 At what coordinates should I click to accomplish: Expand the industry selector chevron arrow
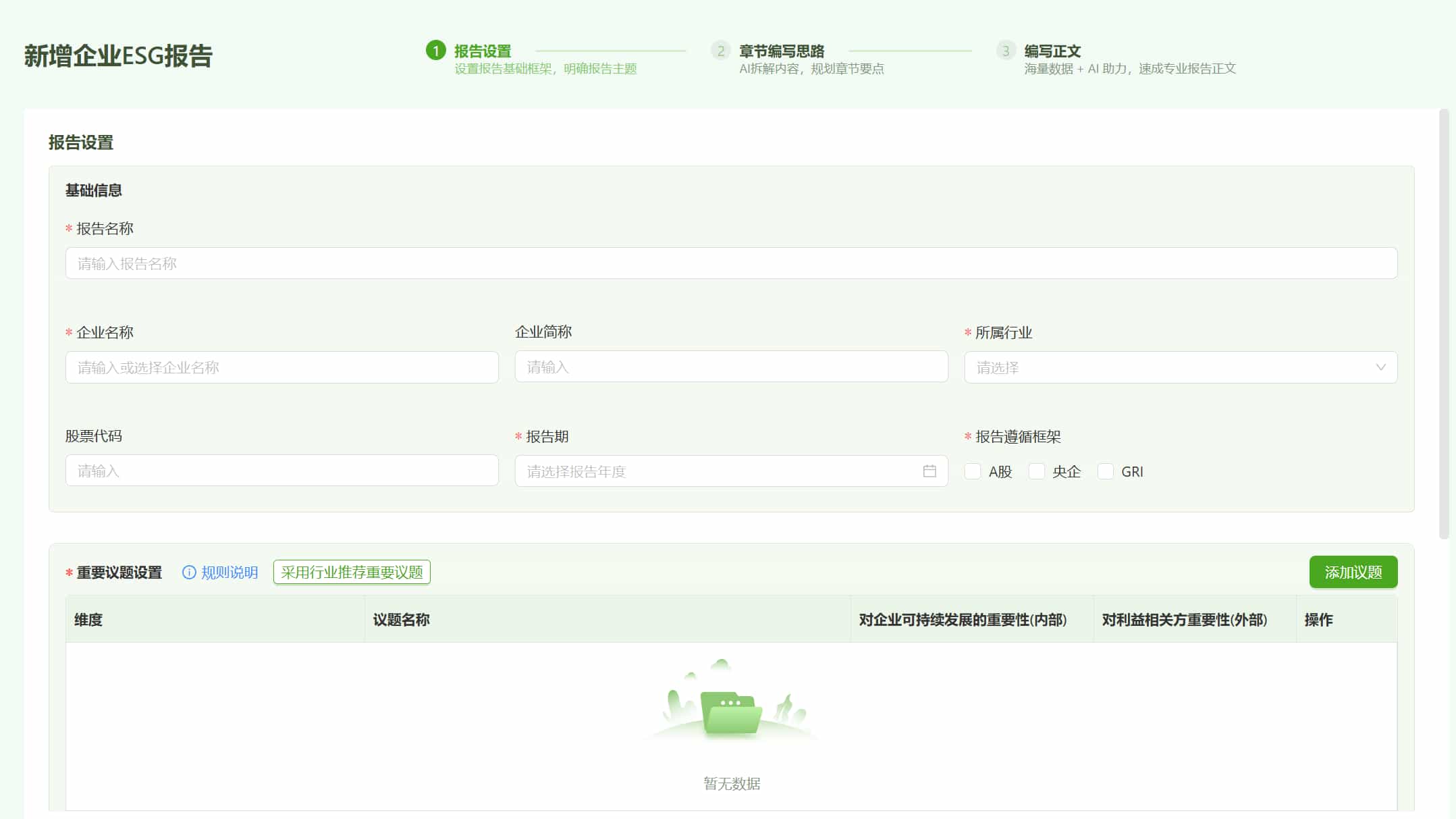pyautogui.click(x=1382, y=367)
